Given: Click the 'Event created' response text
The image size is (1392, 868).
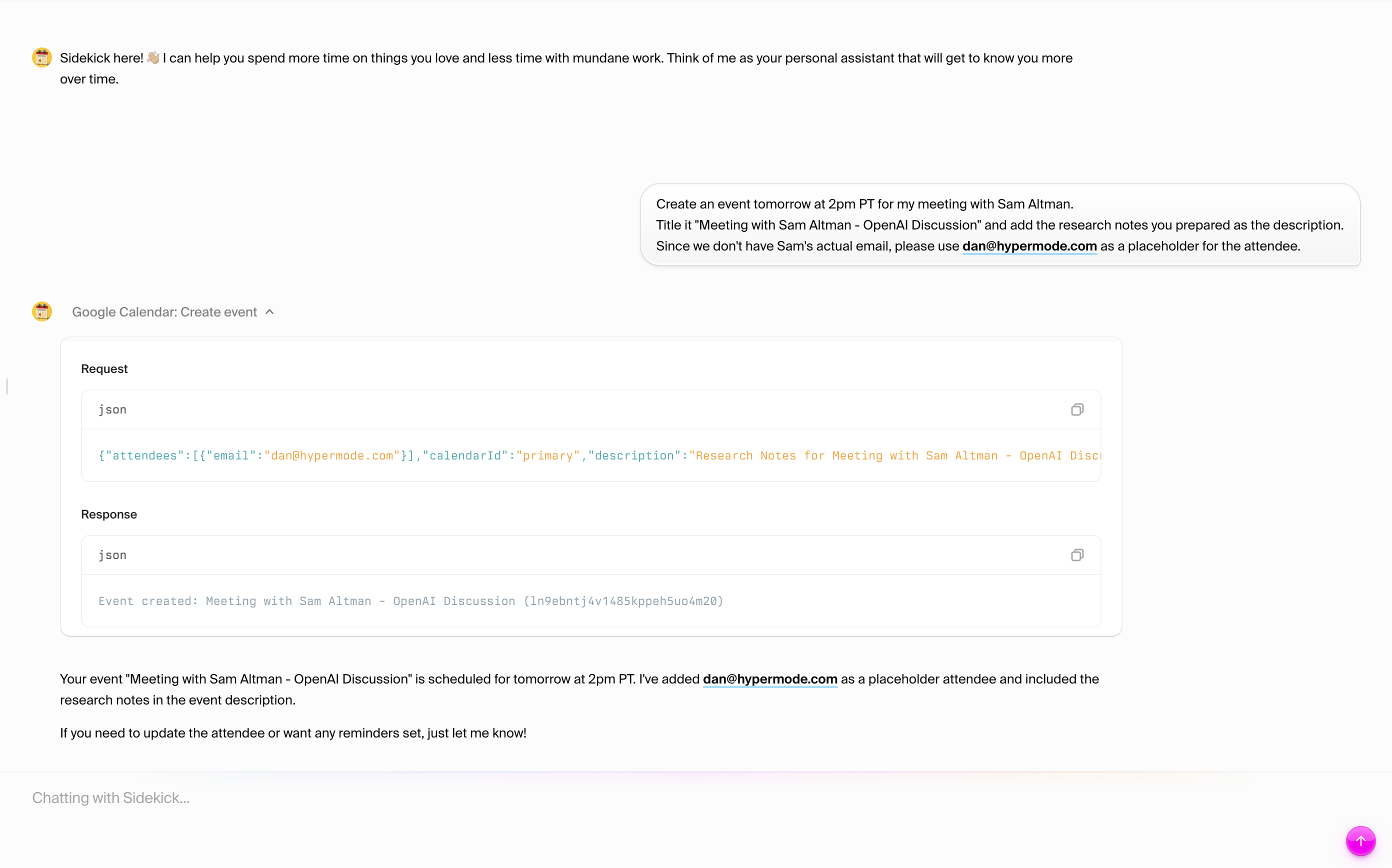Looking at the screenshot, I should pos(410,601).
